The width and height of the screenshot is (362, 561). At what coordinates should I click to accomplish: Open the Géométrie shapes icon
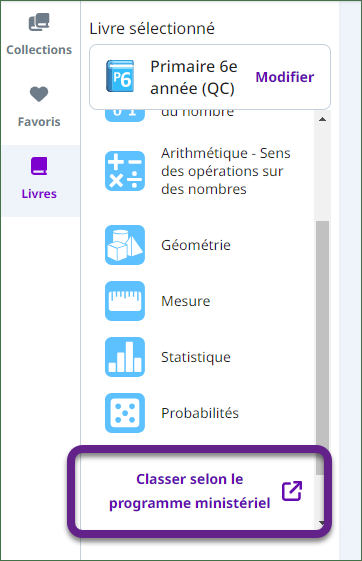pyautogui.click(x=125, y=245)
